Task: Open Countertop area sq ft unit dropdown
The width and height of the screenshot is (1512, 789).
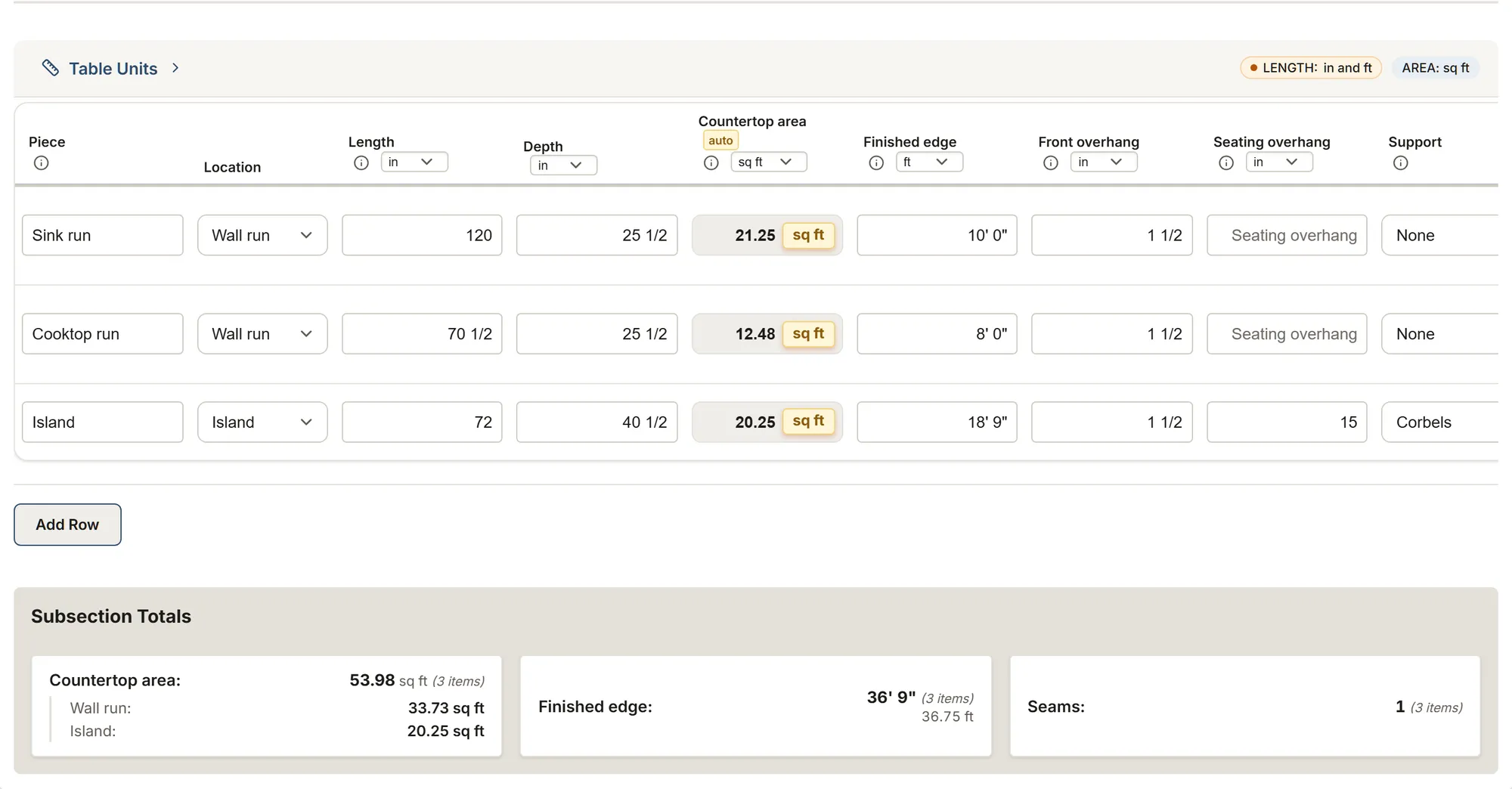Action: (x=769, y=162)
